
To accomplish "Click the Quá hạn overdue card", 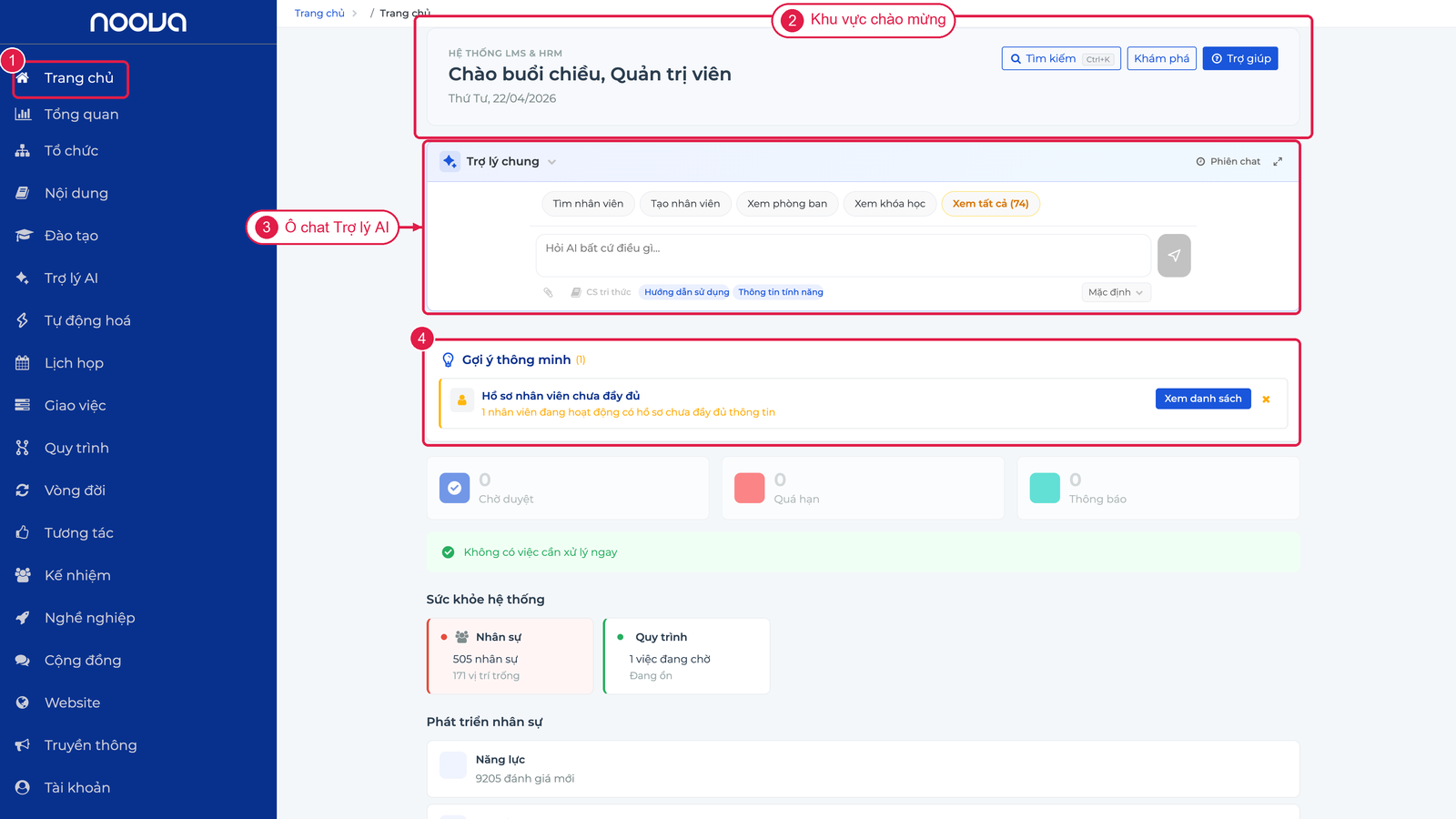I will click(x=863, y=489).
